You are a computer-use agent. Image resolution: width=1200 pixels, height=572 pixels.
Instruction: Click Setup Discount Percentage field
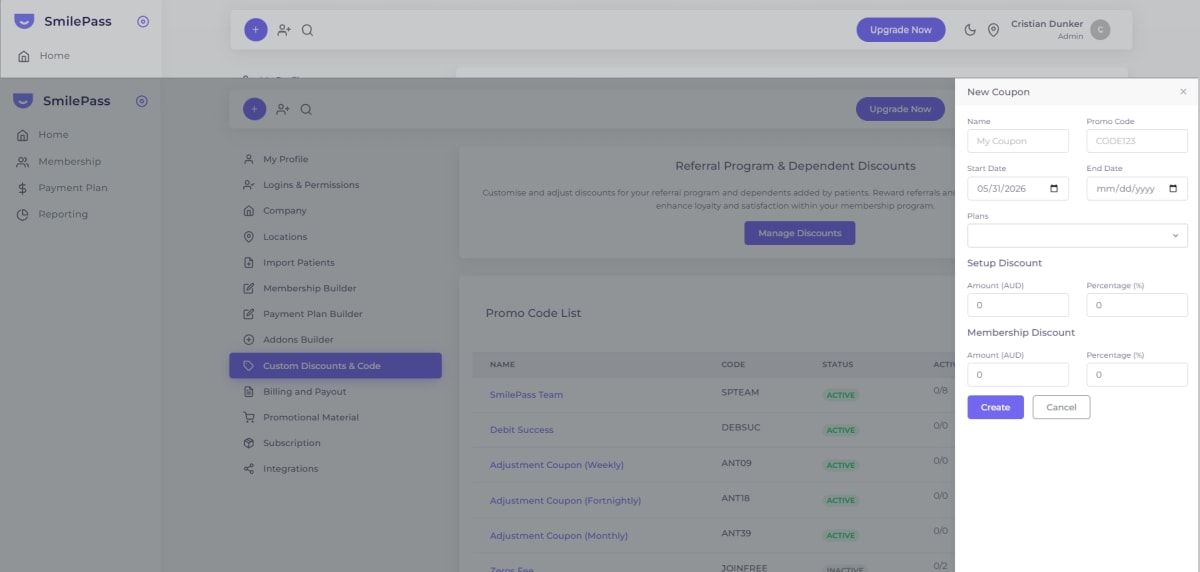coord(1137,305)
